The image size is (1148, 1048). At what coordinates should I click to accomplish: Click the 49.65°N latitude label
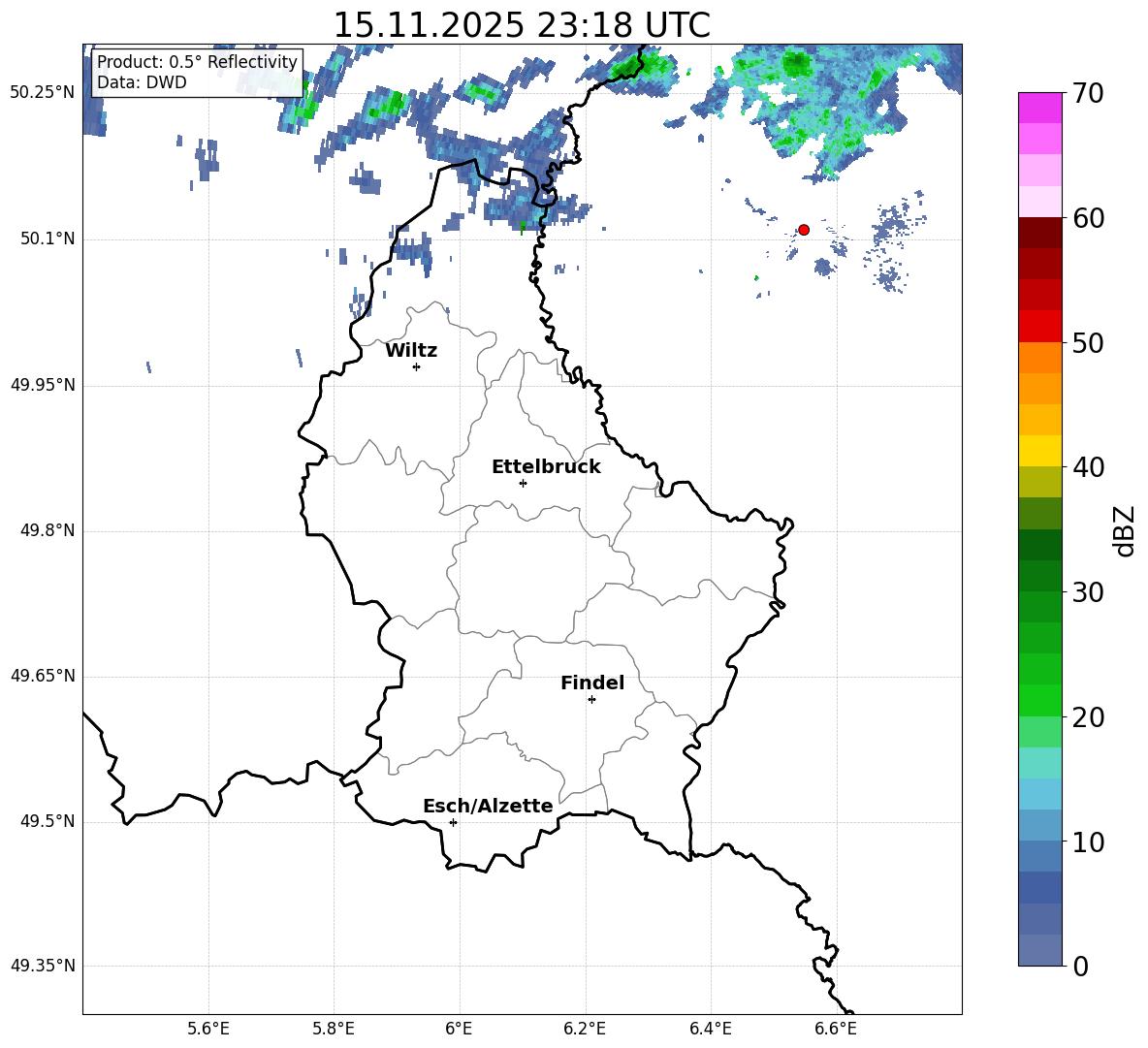pyautogui.click(x=43, y=676)
